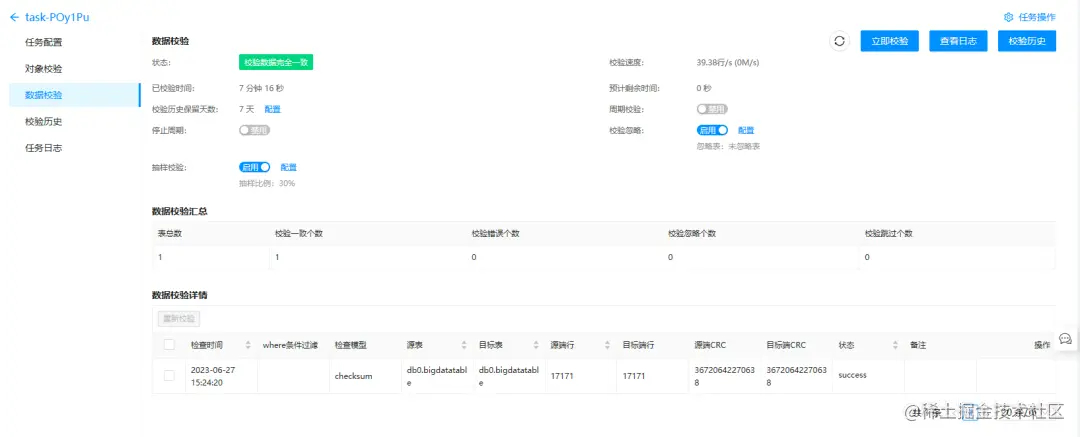Image resolution: width=1080 pixels, height=437 pixels.
Task: Open 对象校验 in the sidebar
Action: [x=43, y=69]
